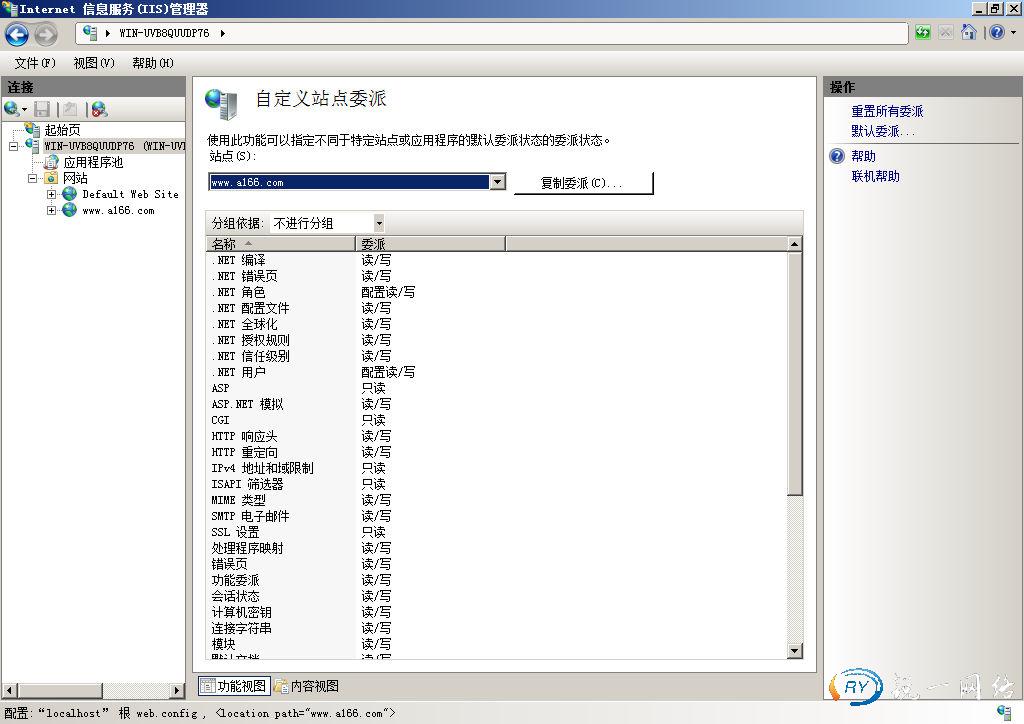Open the 站点 dropdown showing www.a166.com

click(x=495, y=182)
